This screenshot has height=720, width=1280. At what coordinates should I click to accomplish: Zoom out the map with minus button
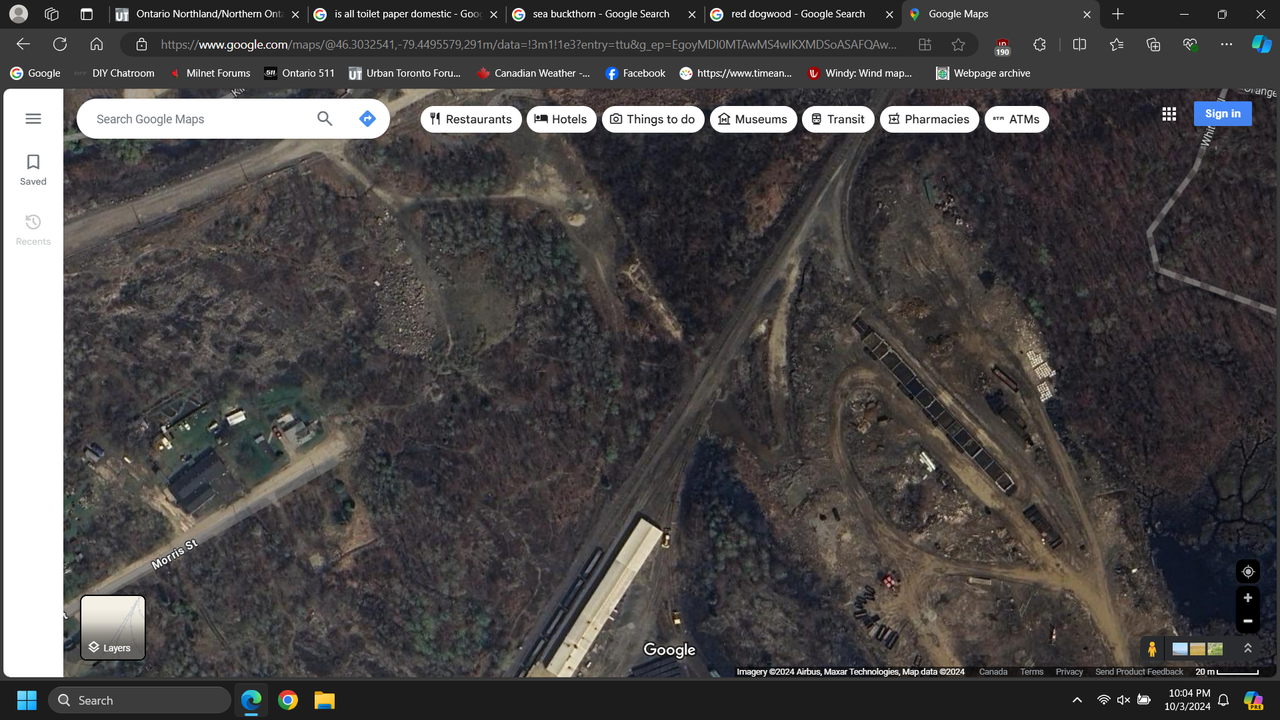[x=1247, y=622]
